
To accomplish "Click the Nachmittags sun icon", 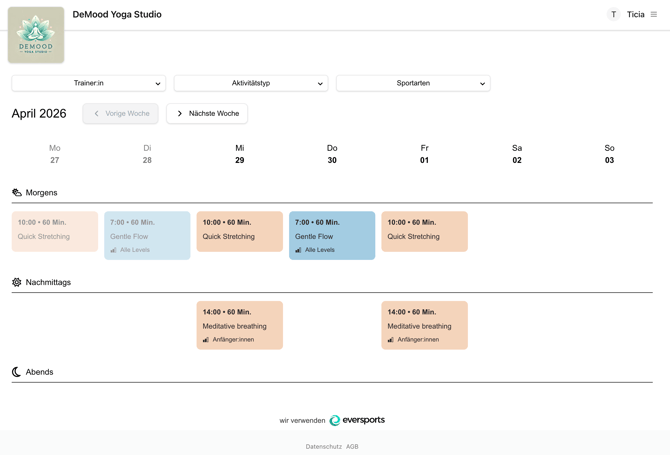I will [x=17, y=283].
